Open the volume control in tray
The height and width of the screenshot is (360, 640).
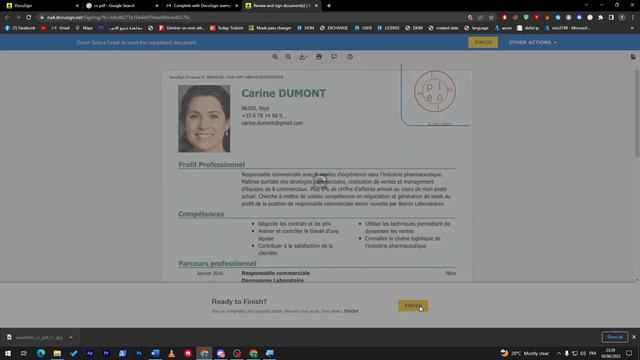583,353
